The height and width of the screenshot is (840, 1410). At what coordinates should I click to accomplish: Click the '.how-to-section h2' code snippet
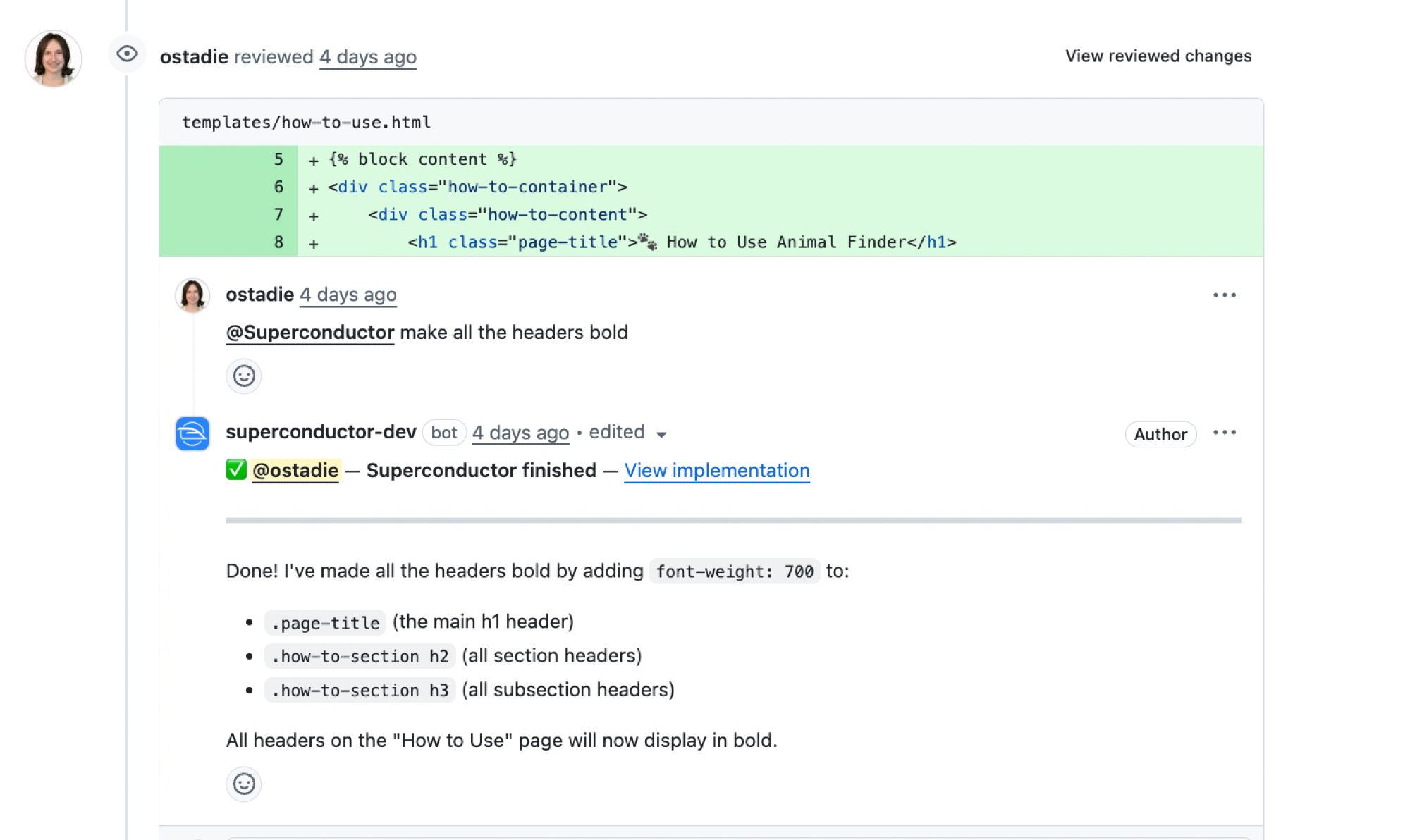[x=360, y=656]
